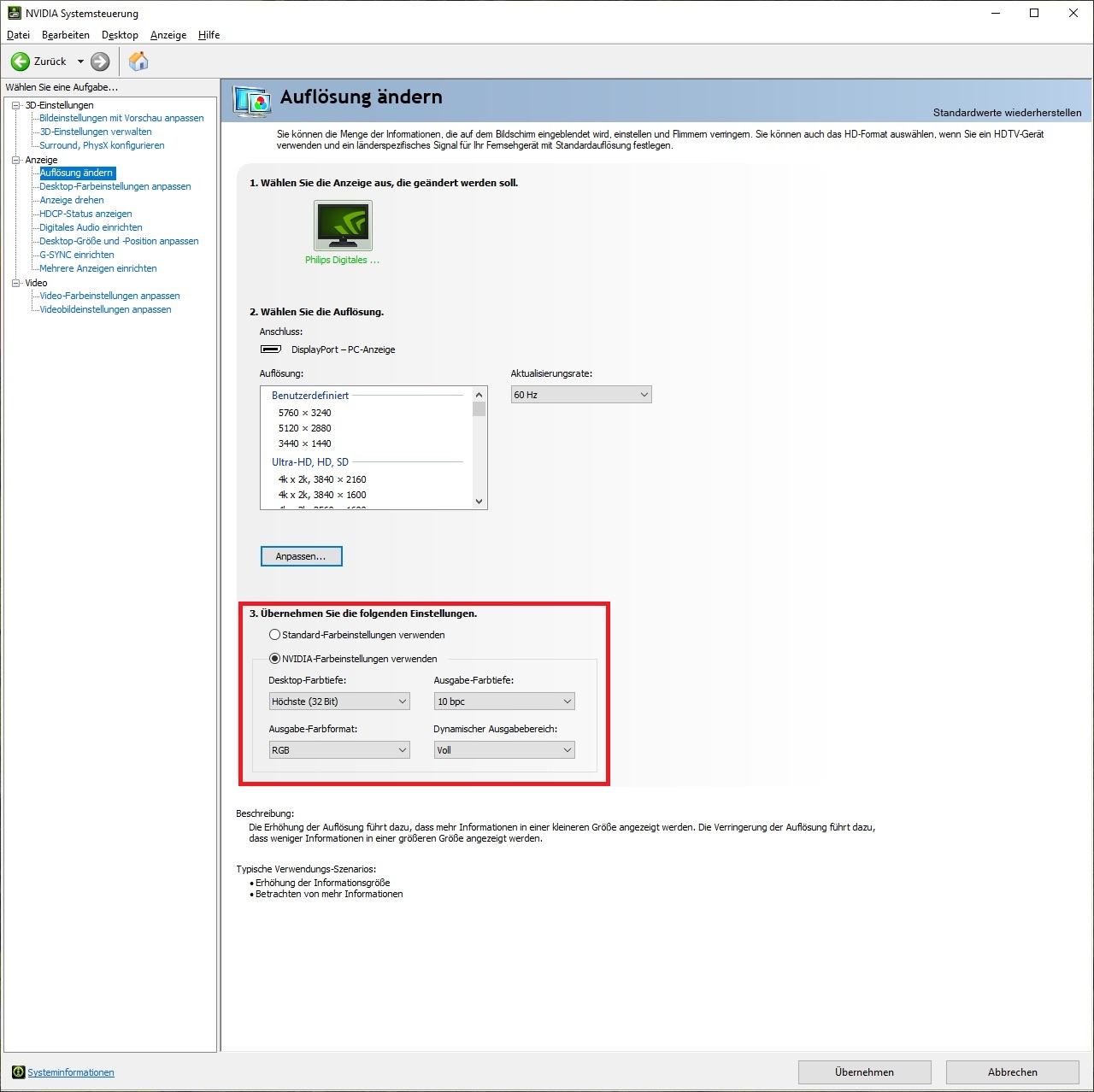Open the Ausgabe-Farbformat RGB dropdown
Screen dimensions: 1094x1092
point(339,750)
